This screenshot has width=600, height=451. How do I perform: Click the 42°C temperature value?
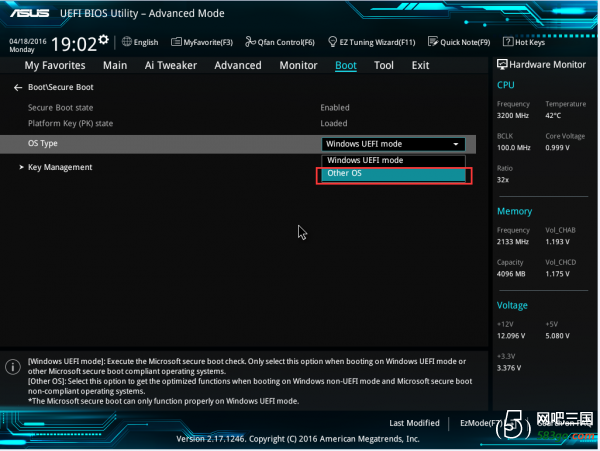(x=553, y=116)
